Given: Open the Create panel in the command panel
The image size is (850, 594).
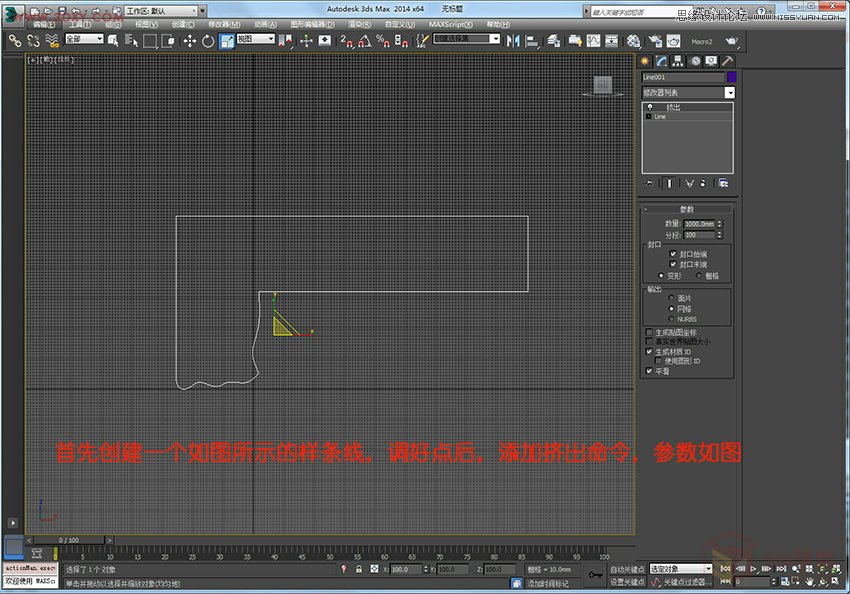Looking at the screenshot, I should pos(645,61).
